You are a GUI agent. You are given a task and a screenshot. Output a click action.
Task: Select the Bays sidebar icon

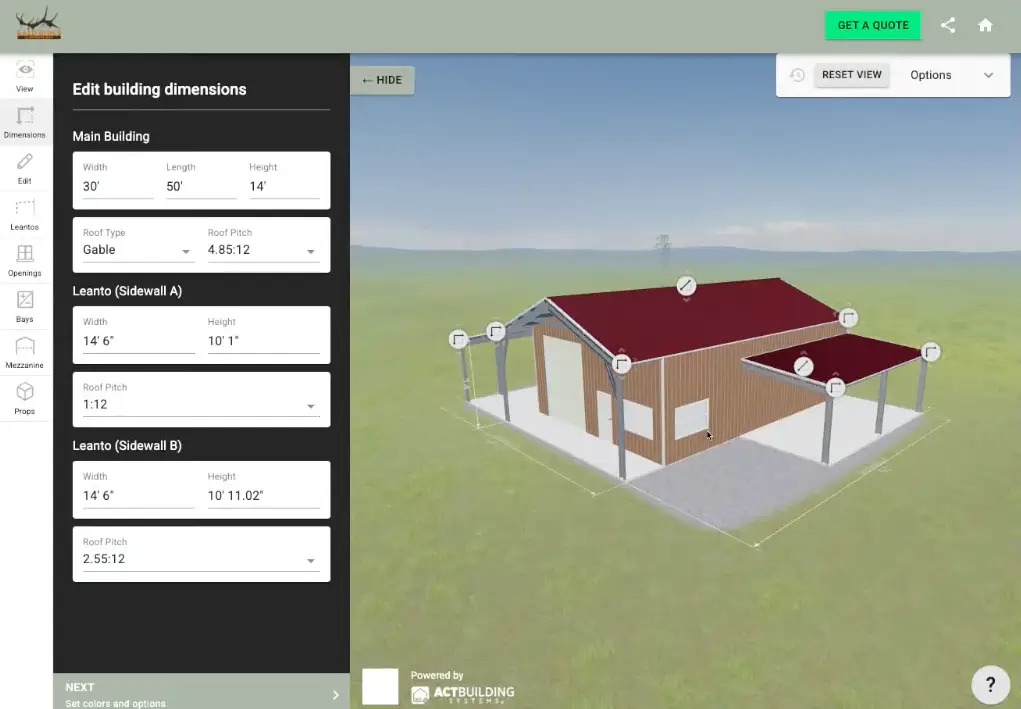(23, 305)
